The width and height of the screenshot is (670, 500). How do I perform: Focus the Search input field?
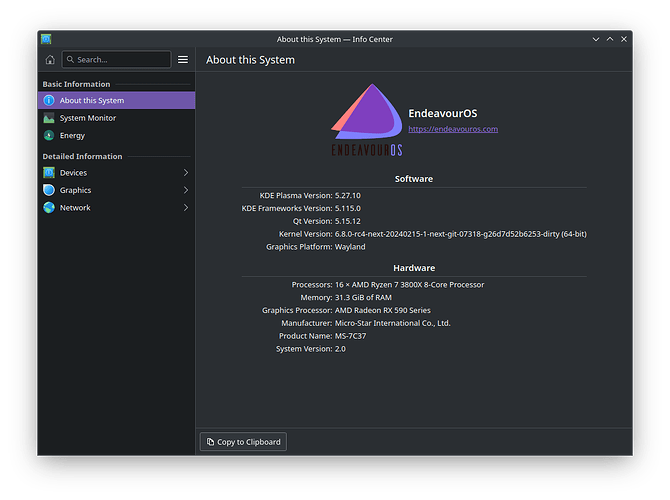click(116, 59)
